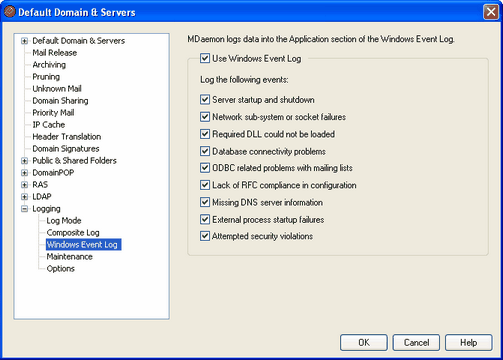
Task: Click the OK button
Action: (x=364, y=343)
